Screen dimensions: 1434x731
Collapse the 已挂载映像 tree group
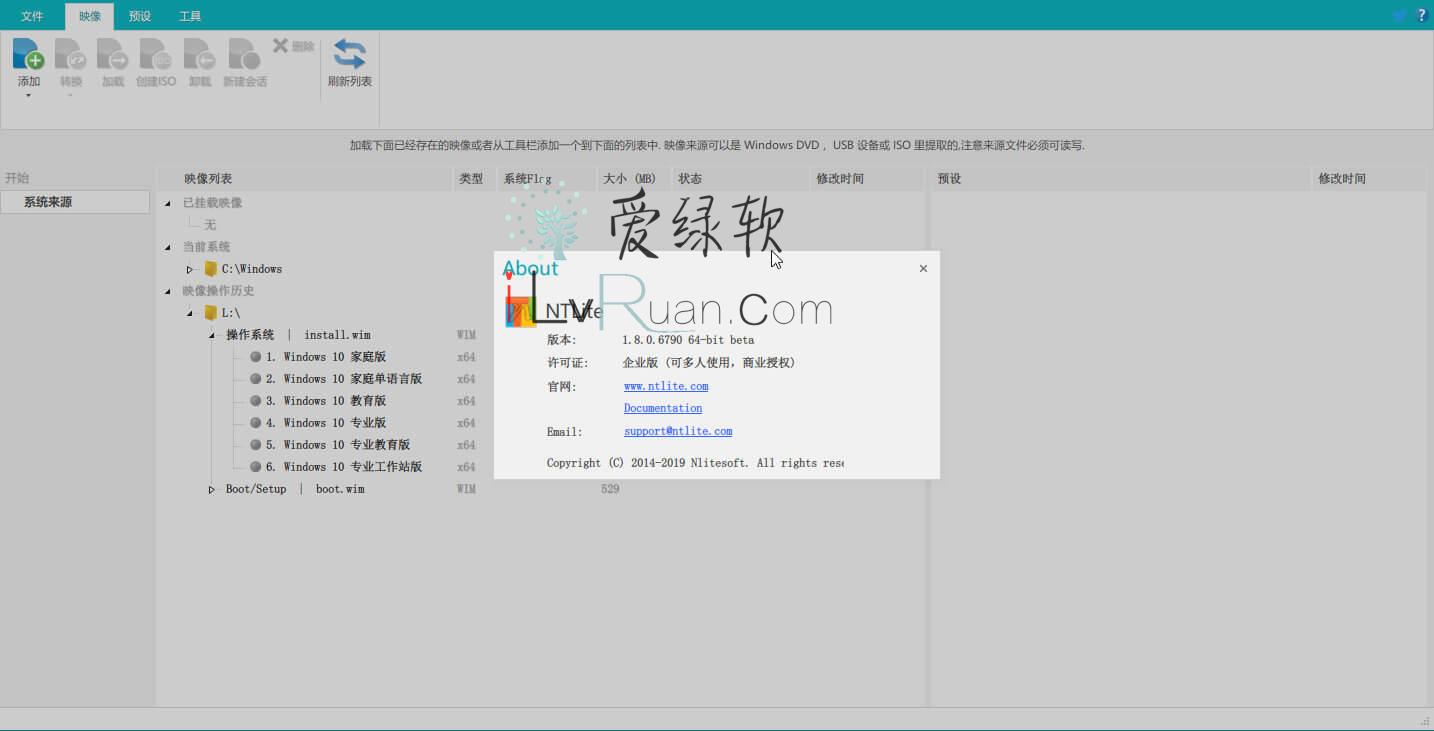(168, 203)
